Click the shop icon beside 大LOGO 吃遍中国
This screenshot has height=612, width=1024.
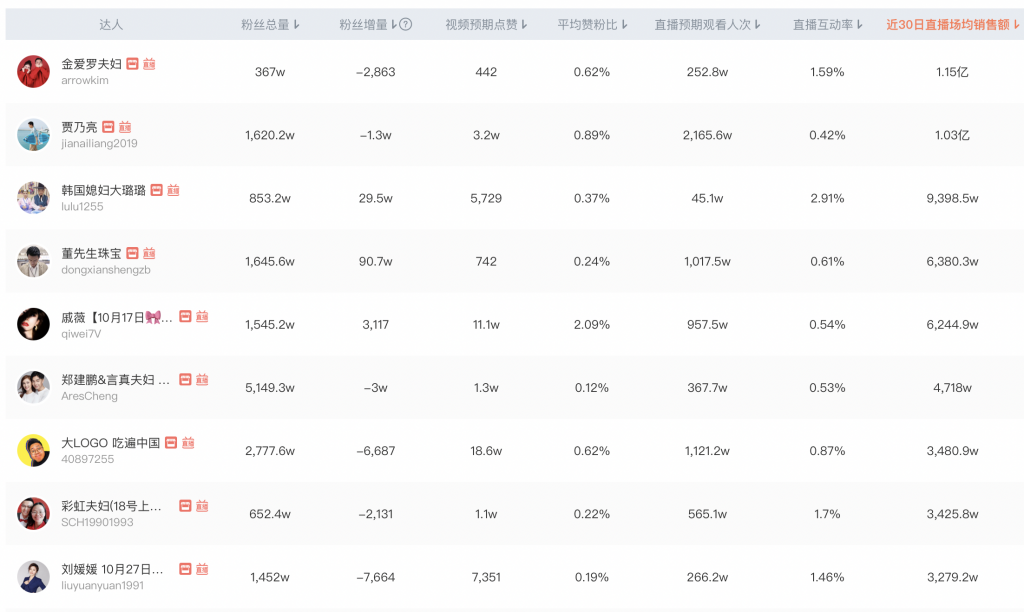pyautogui.click(x=171, y=443)
